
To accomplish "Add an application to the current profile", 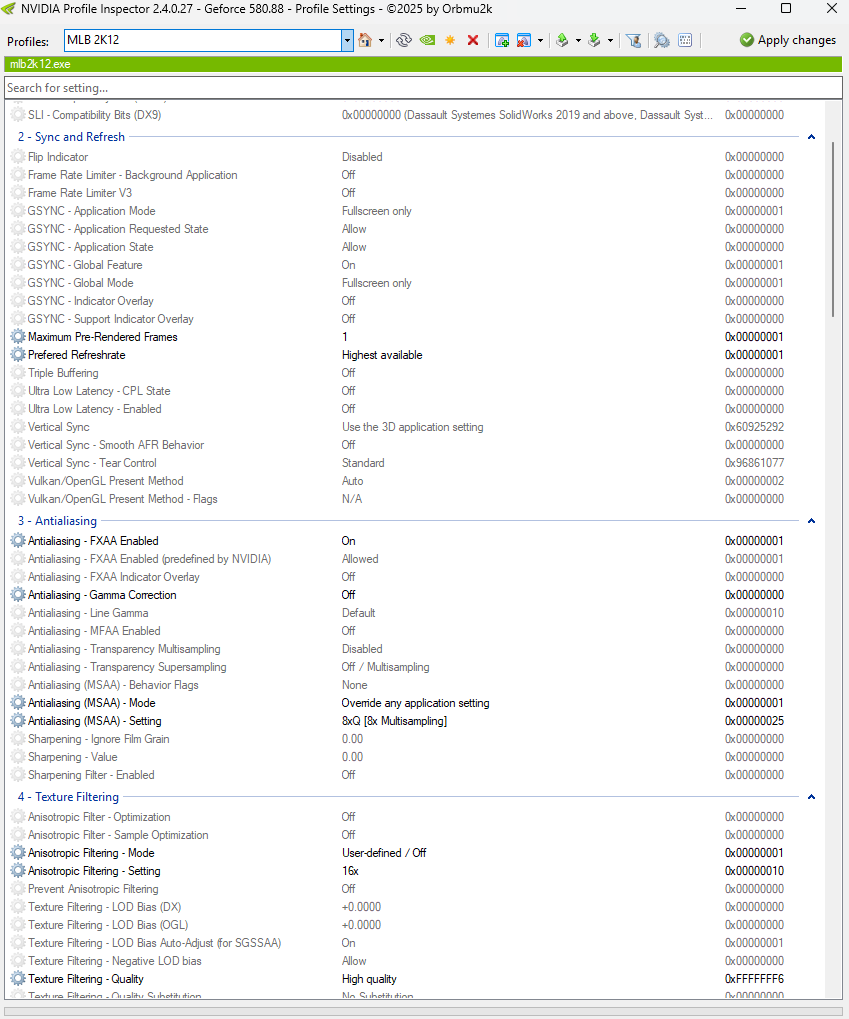I will coord(502,40).
